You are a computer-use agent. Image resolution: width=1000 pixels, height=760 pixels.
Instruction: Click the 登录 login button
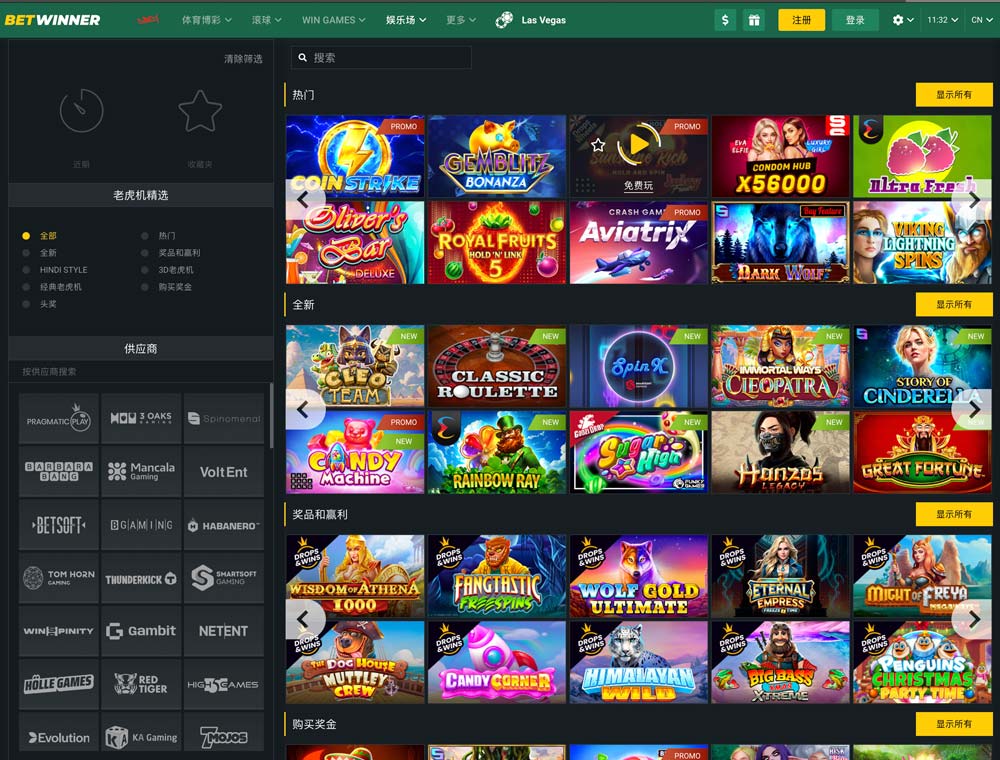pos(855,20)
